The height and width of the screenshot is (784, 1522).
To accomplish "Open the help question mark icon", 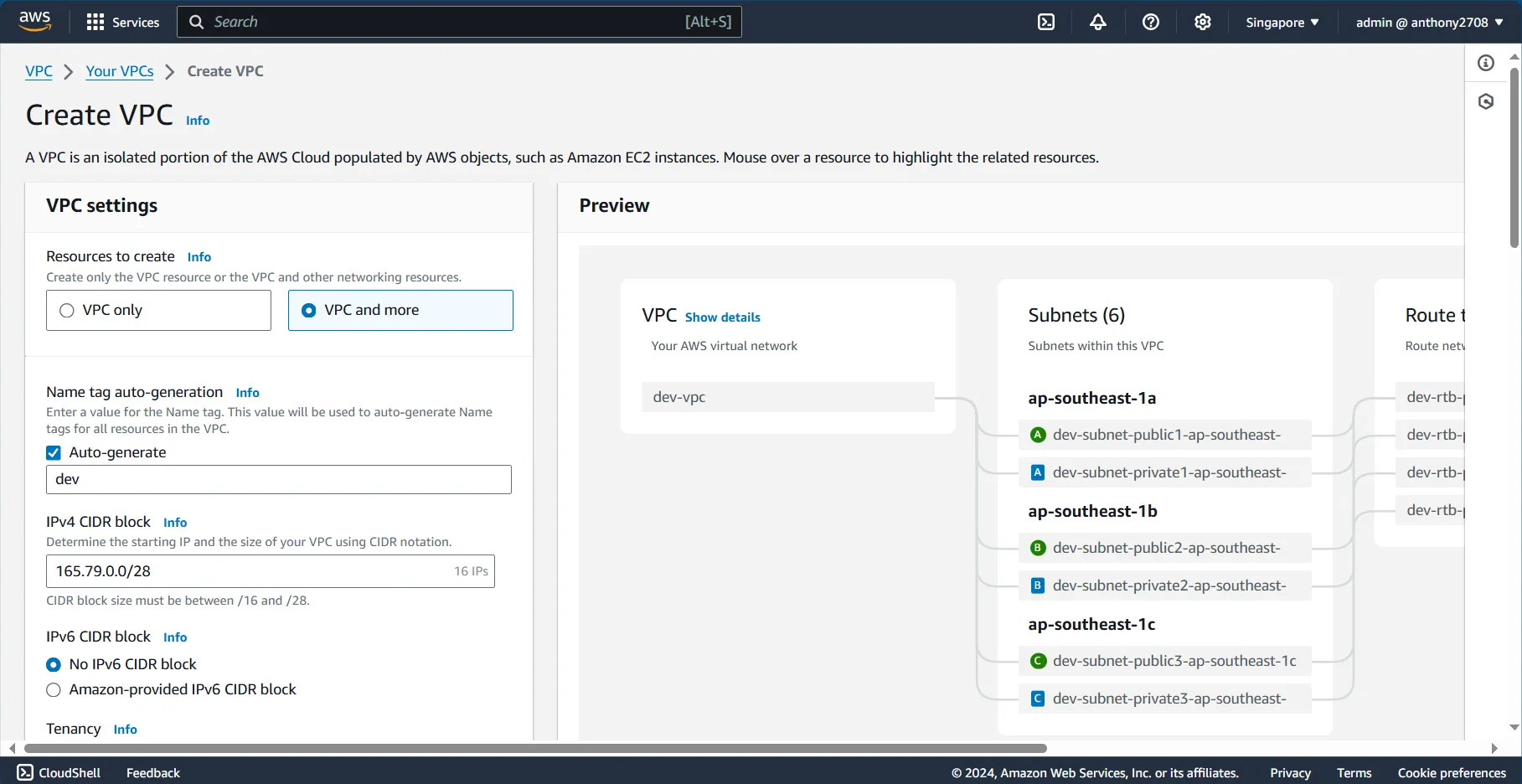I will (1151, 22).
